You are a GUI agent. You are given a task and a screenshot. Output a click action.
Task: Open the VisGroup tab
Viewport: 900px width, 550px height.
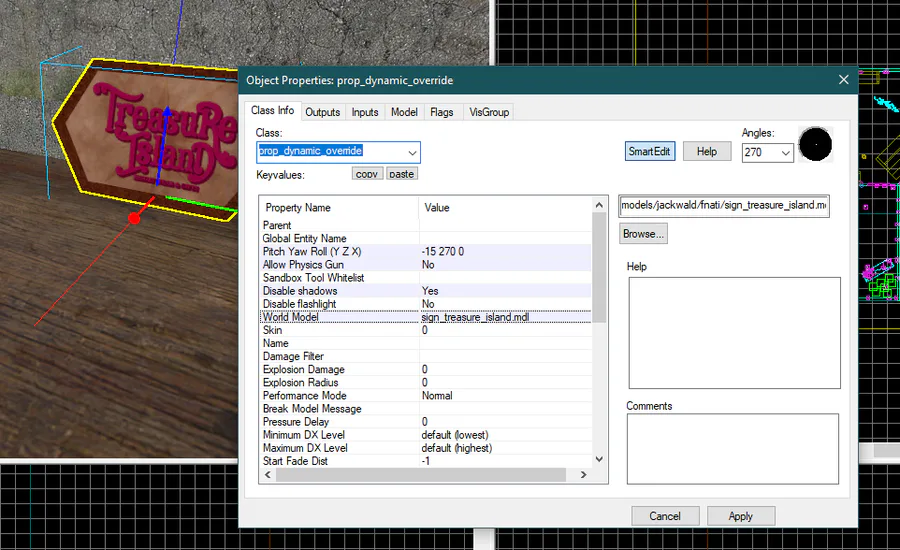point(489,113)
